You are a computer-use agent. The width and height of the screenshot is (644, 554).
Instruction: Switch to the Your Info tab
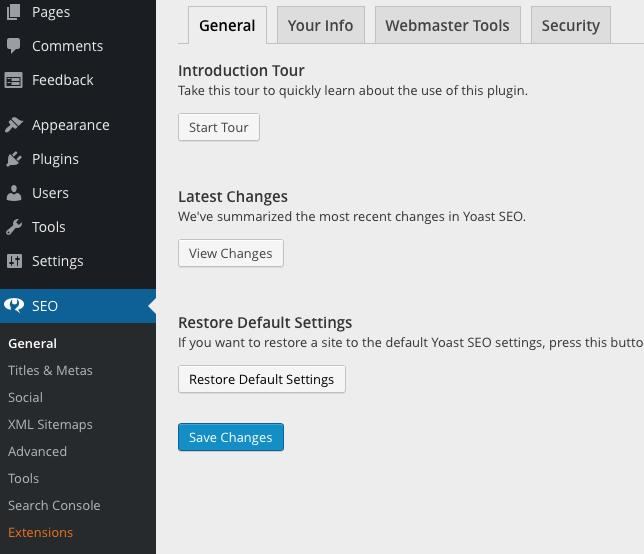320,26
